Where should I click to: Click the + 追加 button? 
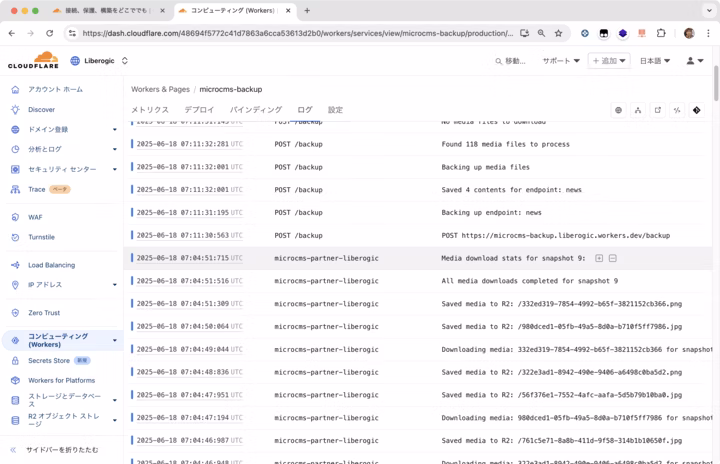610,61
